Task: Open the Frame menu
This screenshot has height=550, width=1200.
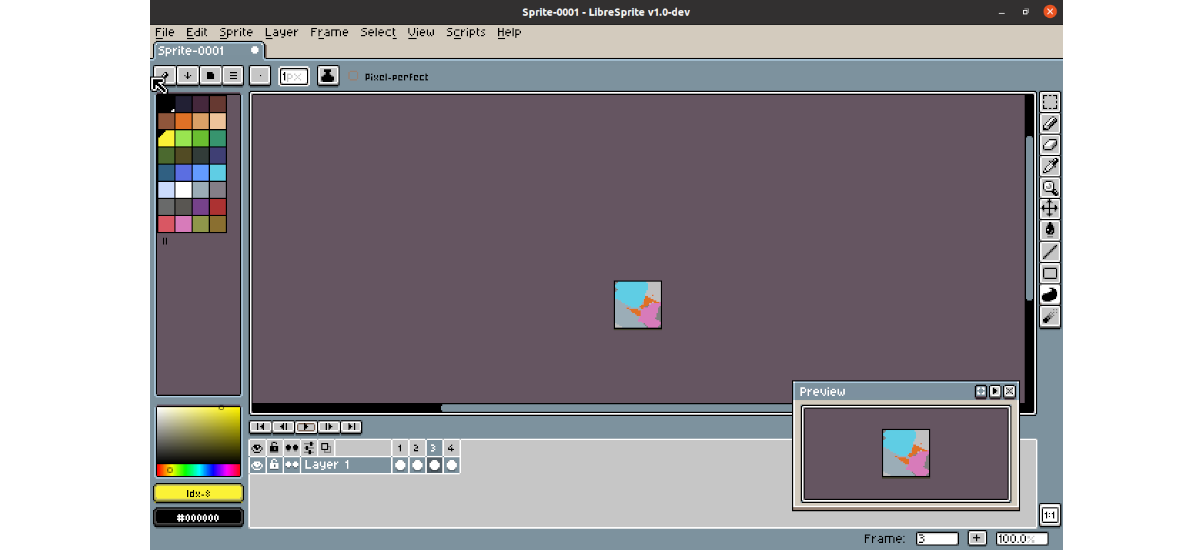Action: (329, 32)
